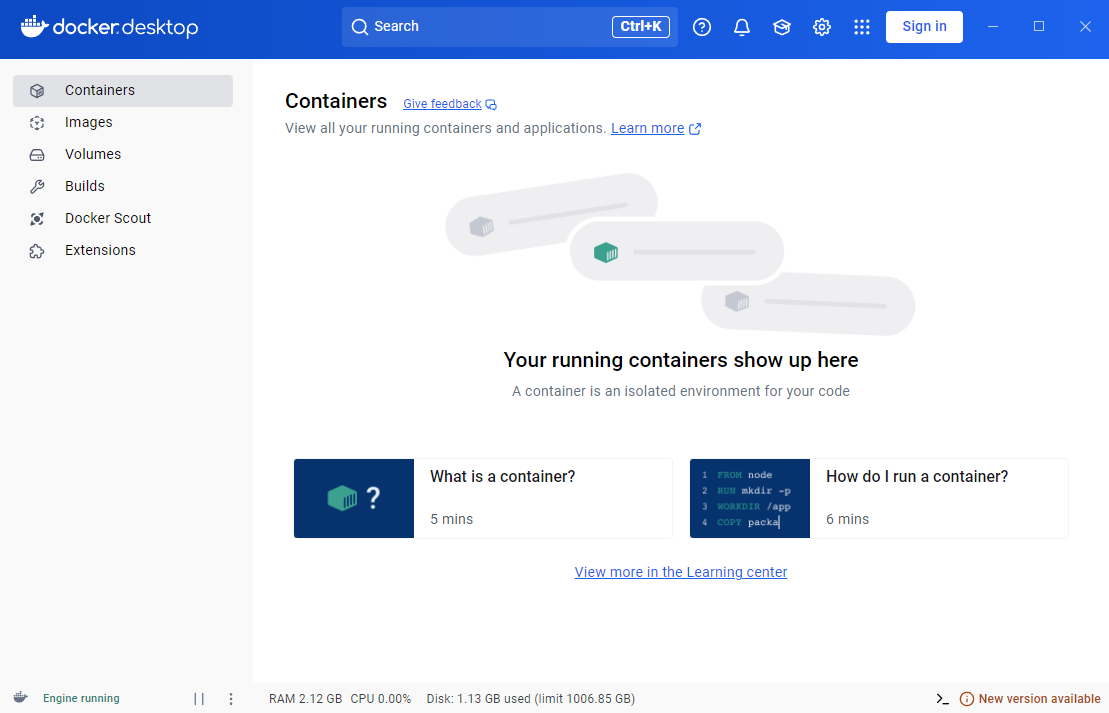The image size is (1109, 713).
Task: Click the 6 mins duration text
Action: [847, 519]
